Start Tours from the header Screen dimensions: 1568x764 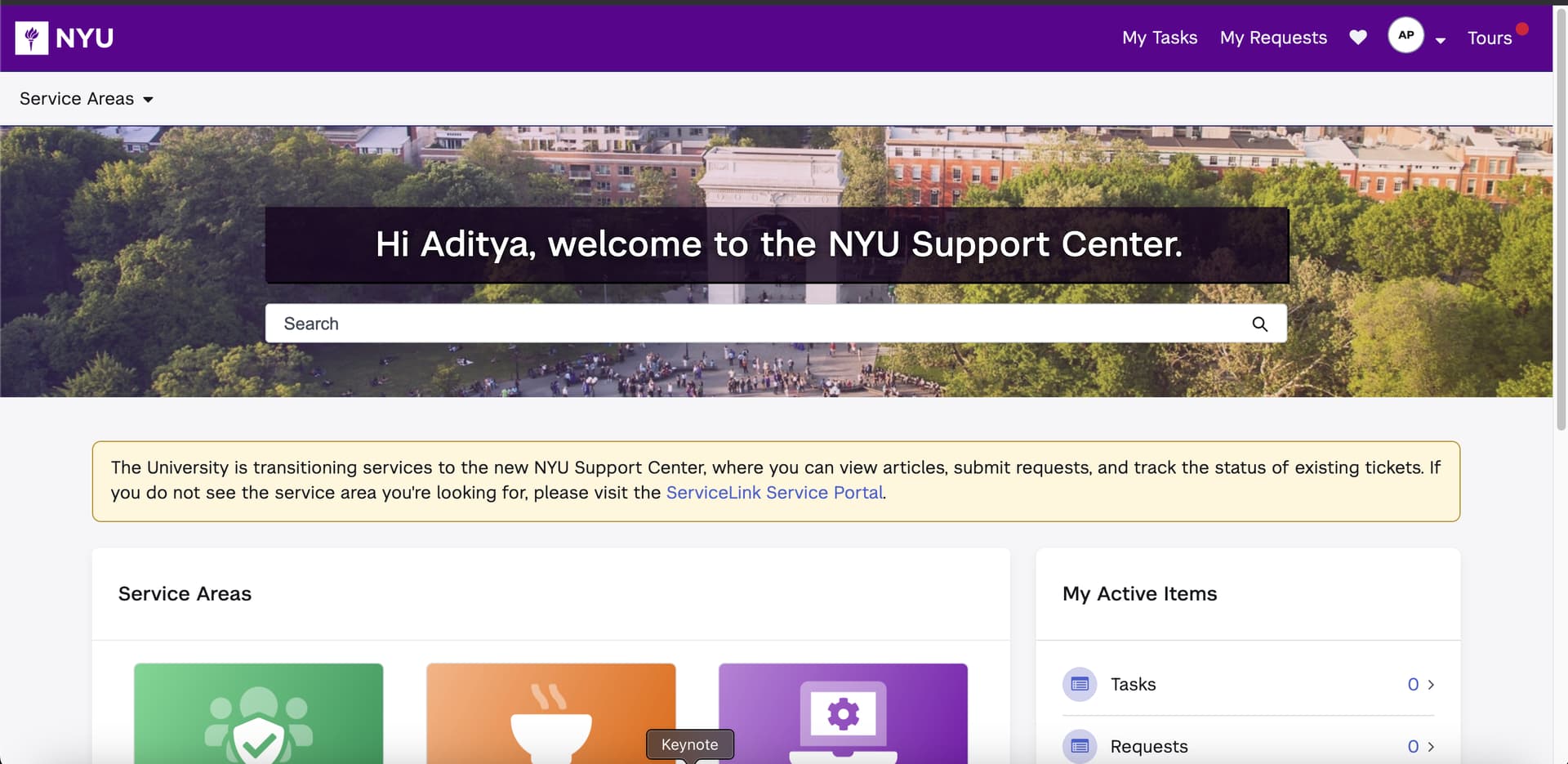click(1489, 38)
